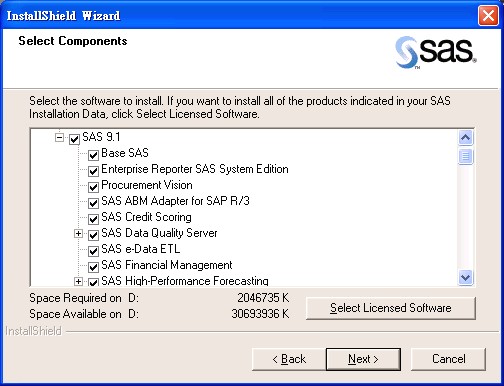Toggle the Procurement Vision checkbox

93,187
